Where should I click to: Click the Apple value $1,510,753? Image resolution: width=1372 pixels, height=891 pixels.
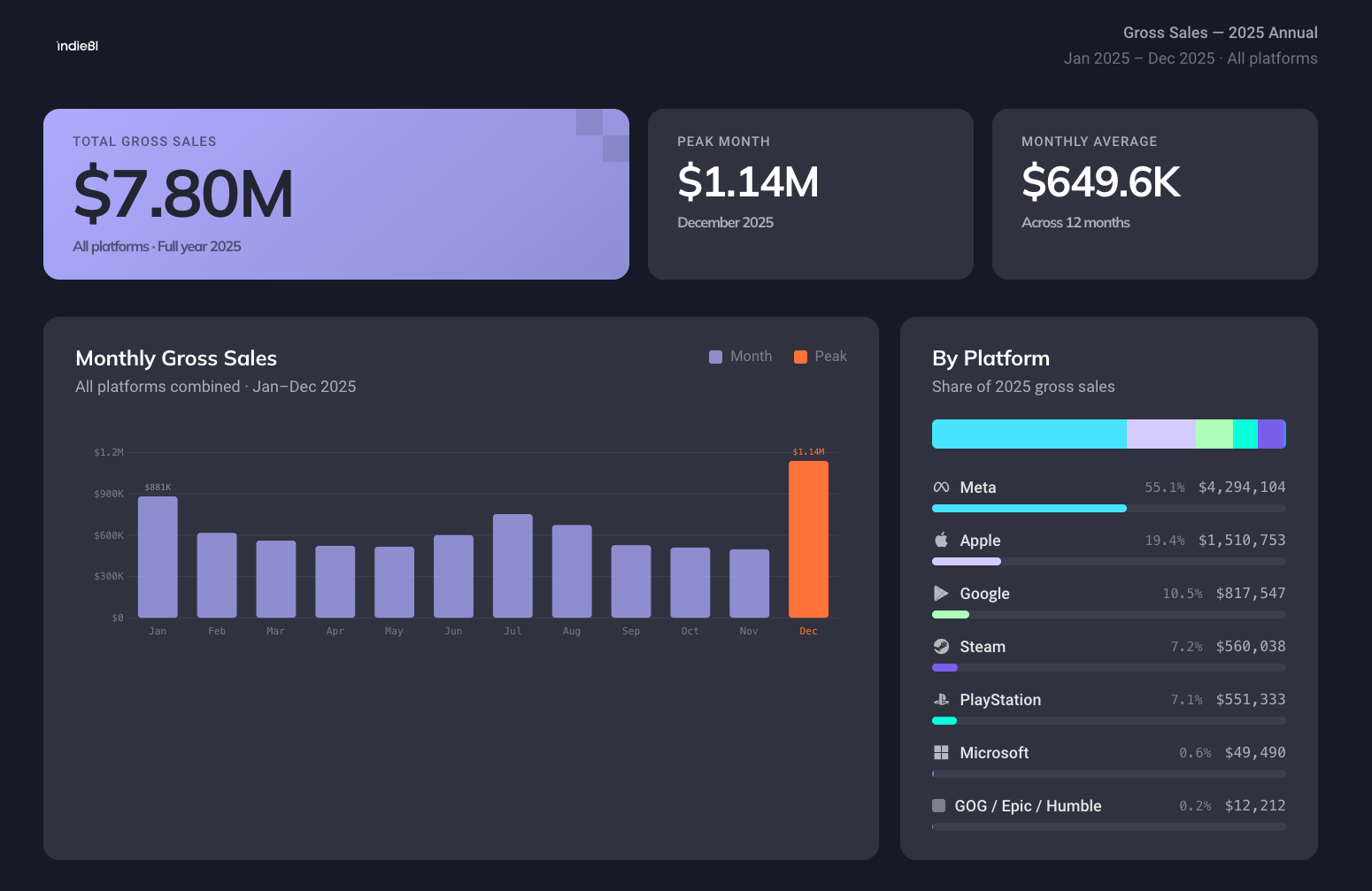coord(1242,540)
